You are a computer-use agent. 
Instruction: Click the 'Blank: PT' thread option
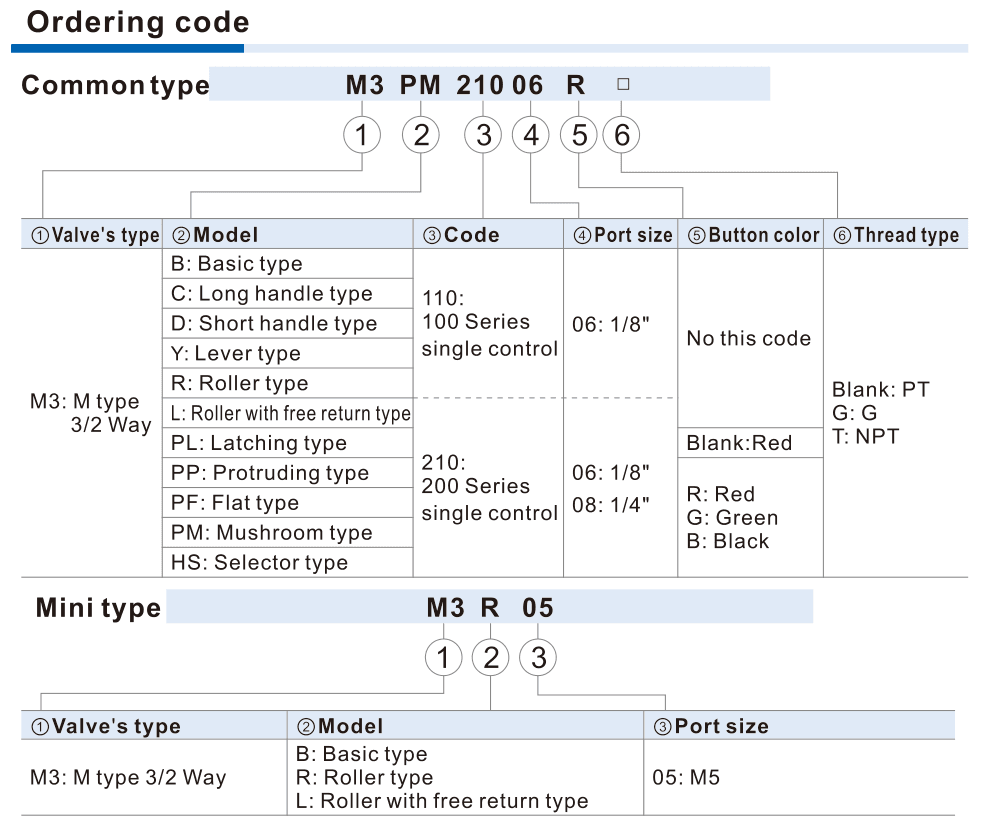point(881,390)
